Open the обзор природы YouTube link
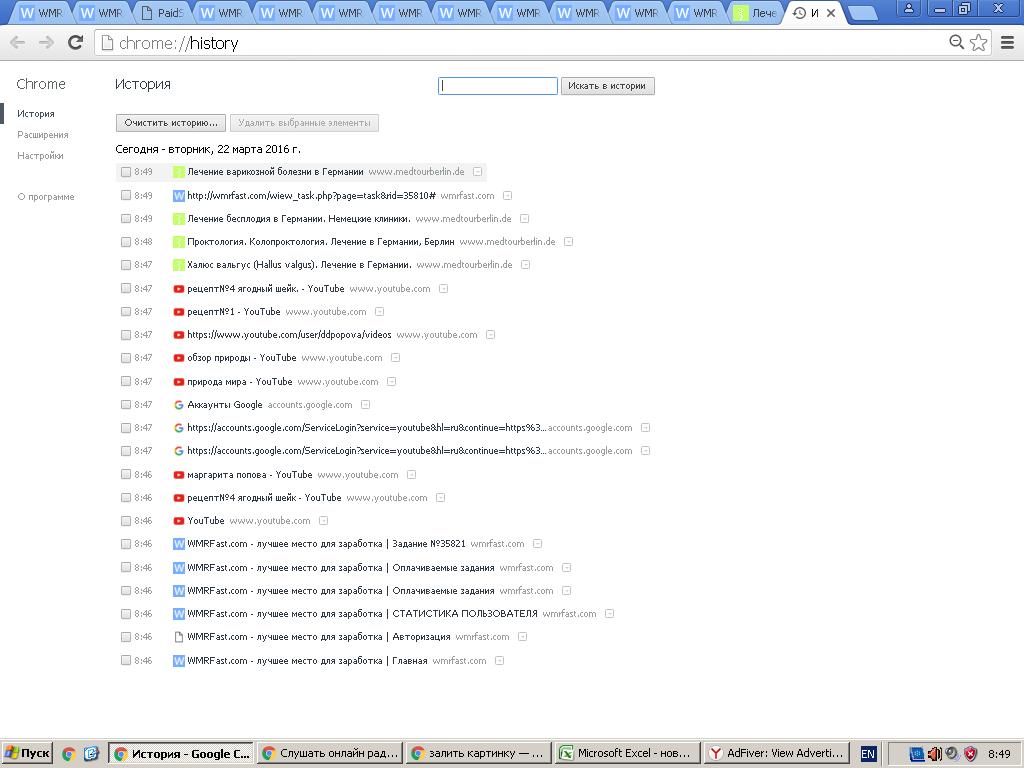 pos(242,358)
